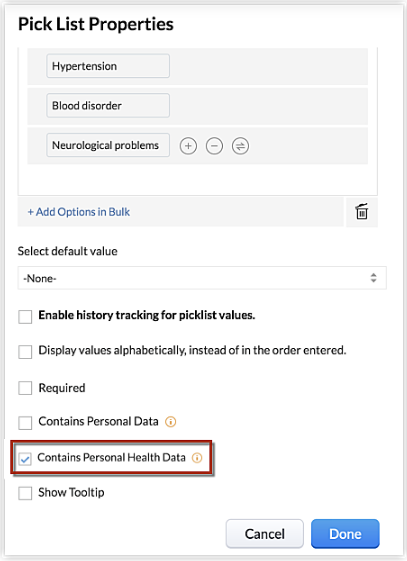Screen dimensions: 407x561
Task: Edit the Blood disorder option field
Action: coord(108,106)
